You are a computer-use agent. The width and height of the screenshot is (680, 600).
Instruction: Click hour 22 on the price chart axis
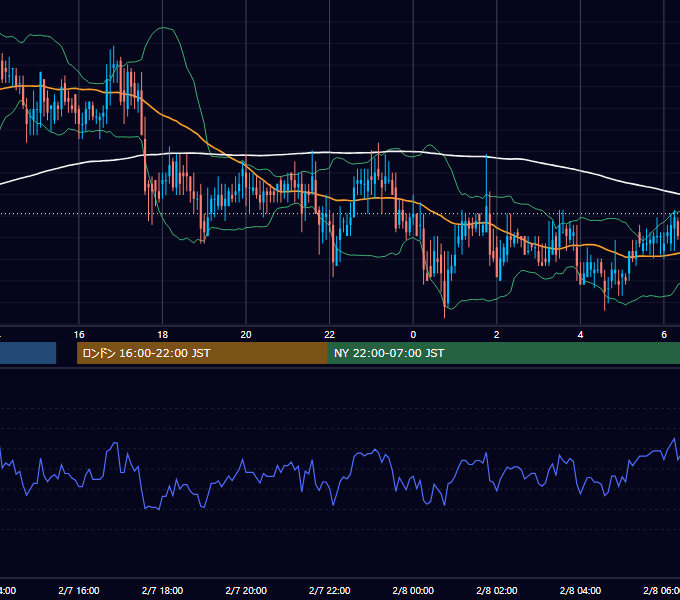point(330,335)
